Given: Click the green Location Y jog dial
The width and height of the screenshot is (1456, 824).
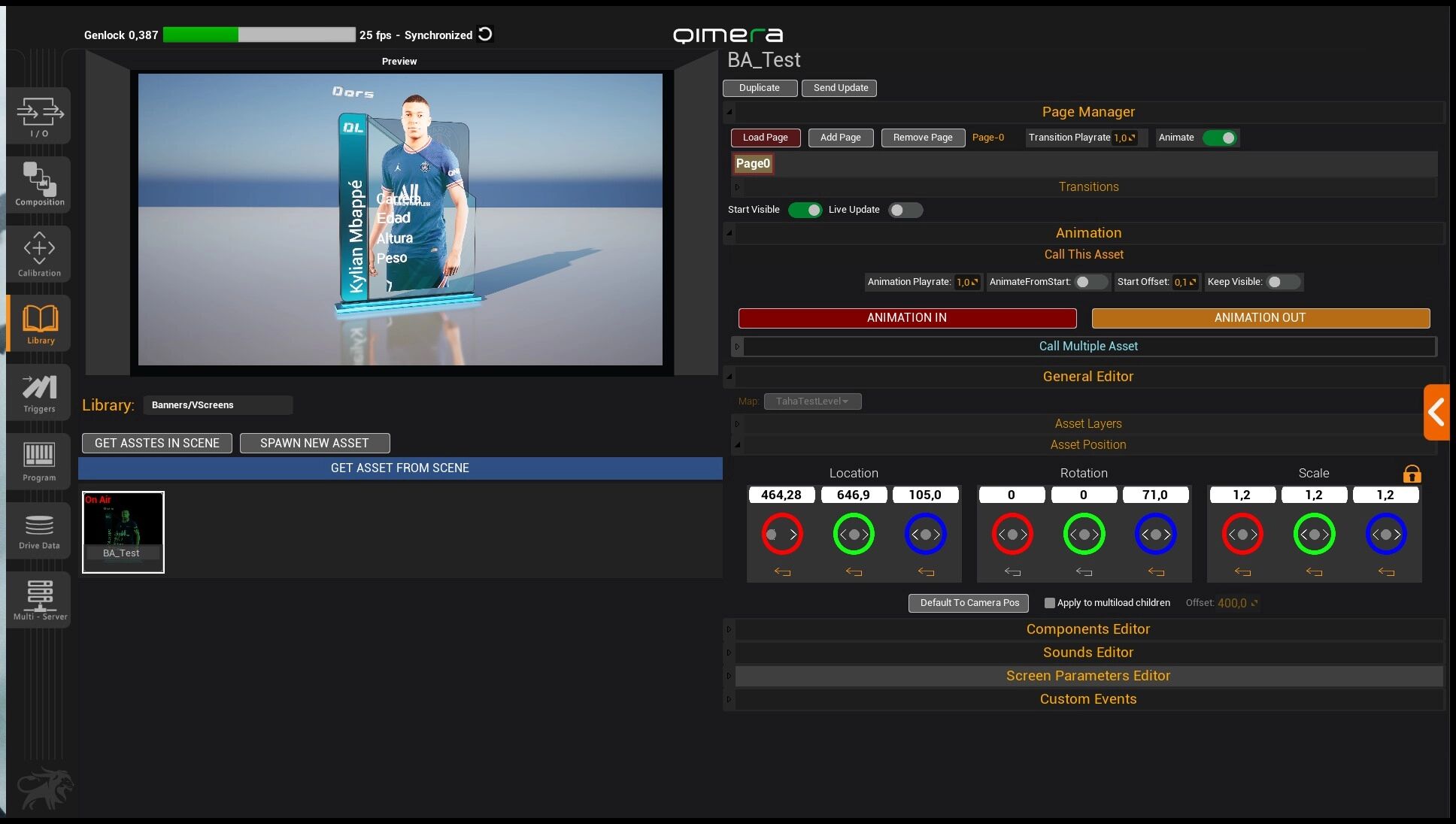Looking at the screenshot, I should (854, 535).
